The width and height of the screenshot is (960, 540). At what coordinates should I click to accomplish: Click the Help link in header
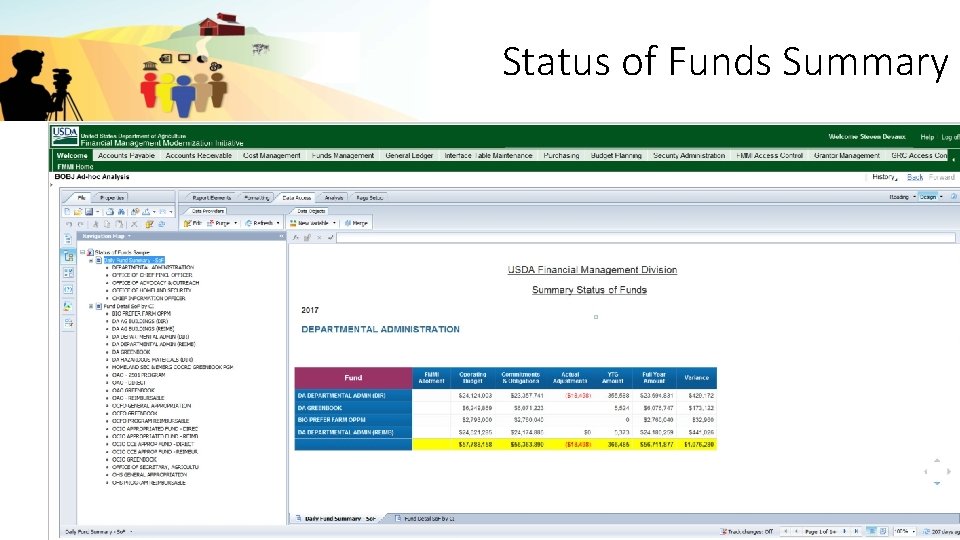(x=927, y=137)
